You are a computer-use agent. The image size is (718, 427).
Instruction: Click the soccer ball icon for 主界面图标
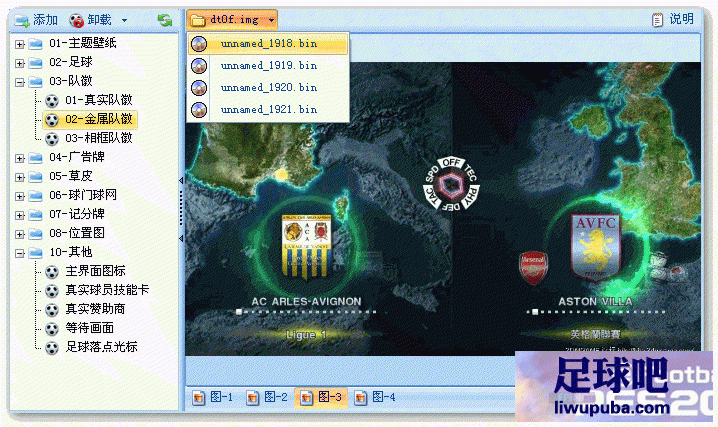tap(52, 272)
